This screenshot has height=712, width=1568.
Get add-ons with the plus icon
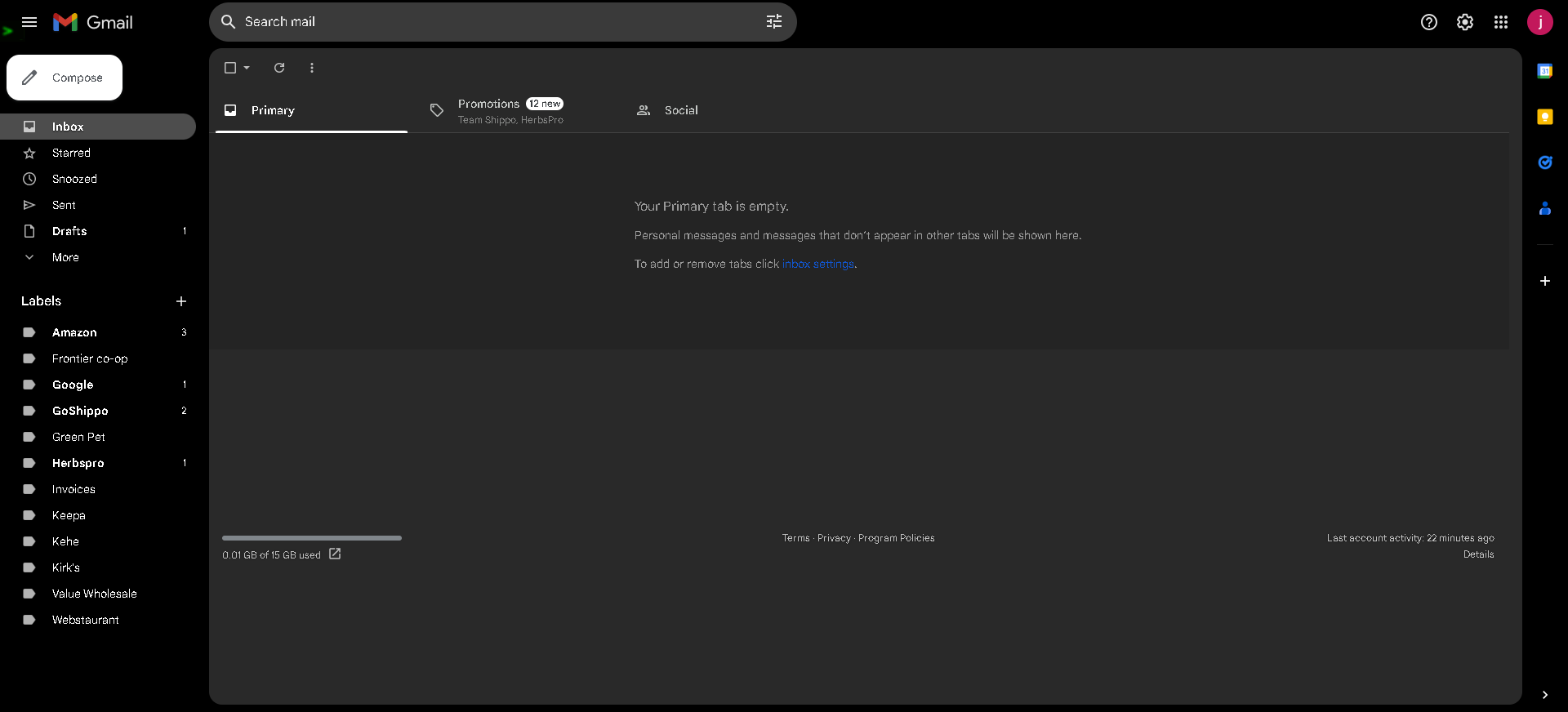[x=1545, y=281]
